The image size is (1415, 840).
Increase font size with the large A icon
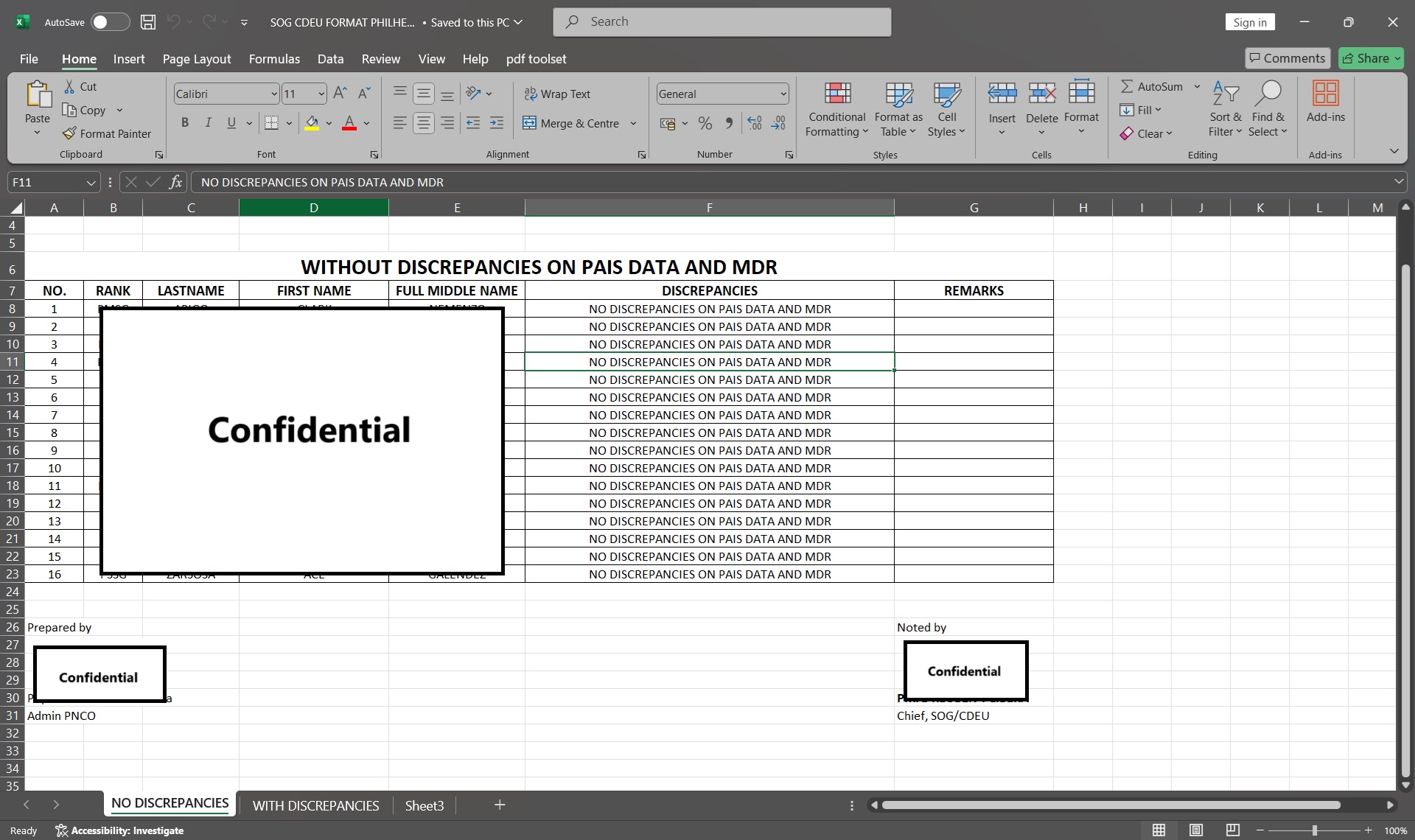click(x=340, y=94)
